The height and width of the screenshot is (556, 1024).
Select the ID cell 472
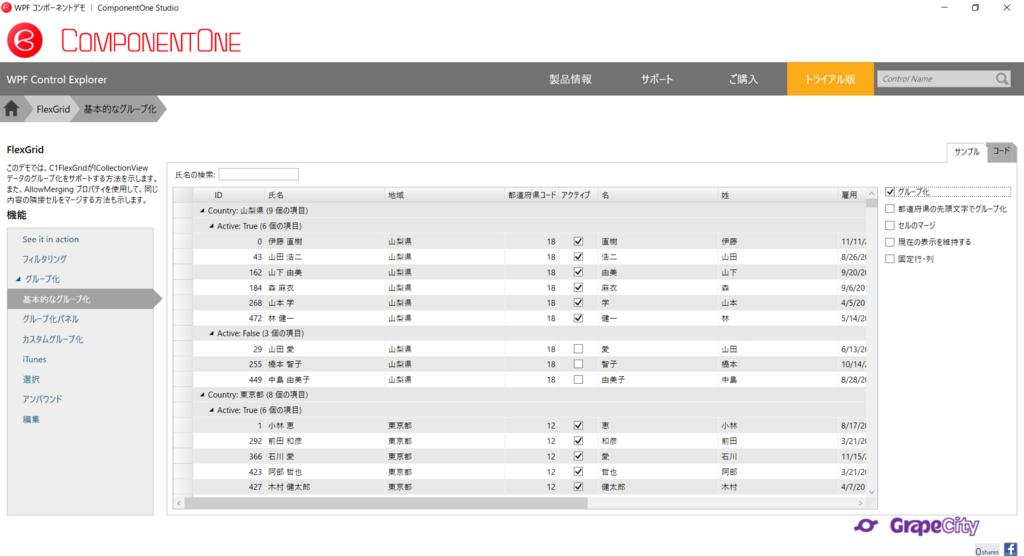point(228,318)
